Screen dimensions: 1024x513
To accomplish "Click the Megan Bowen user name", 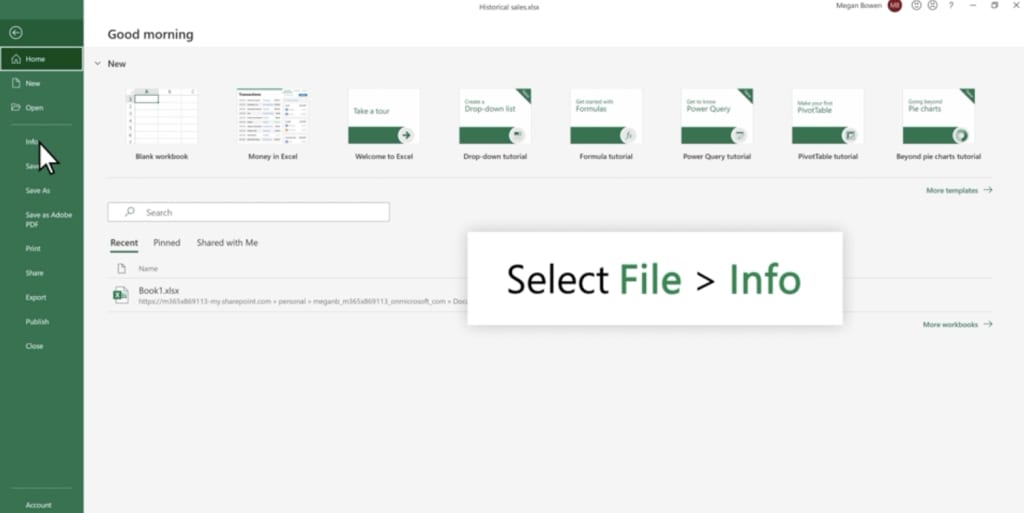I will 859,6.
